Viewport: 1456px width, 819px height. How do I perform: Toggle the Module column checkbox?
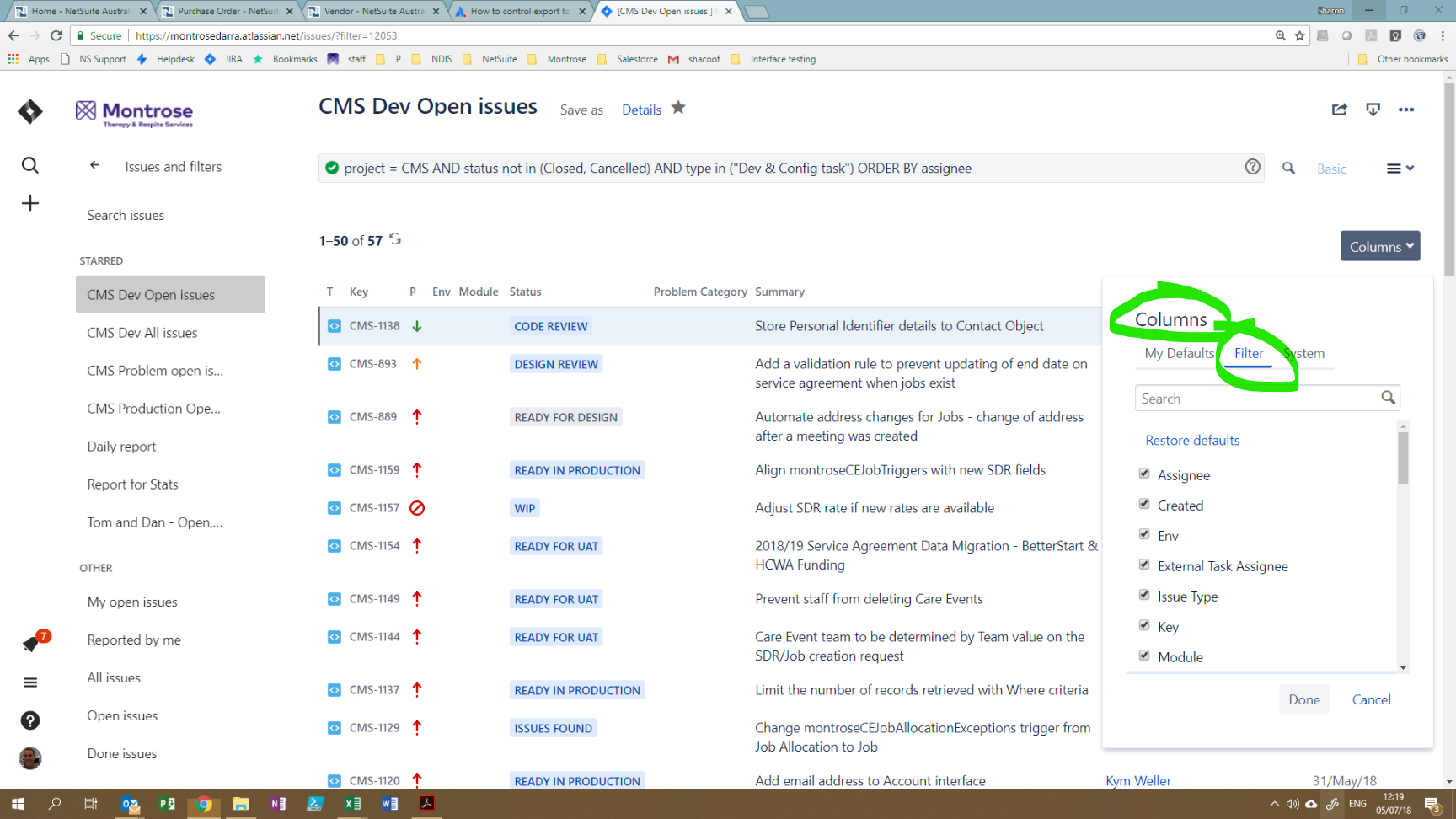click(1144, 656)
